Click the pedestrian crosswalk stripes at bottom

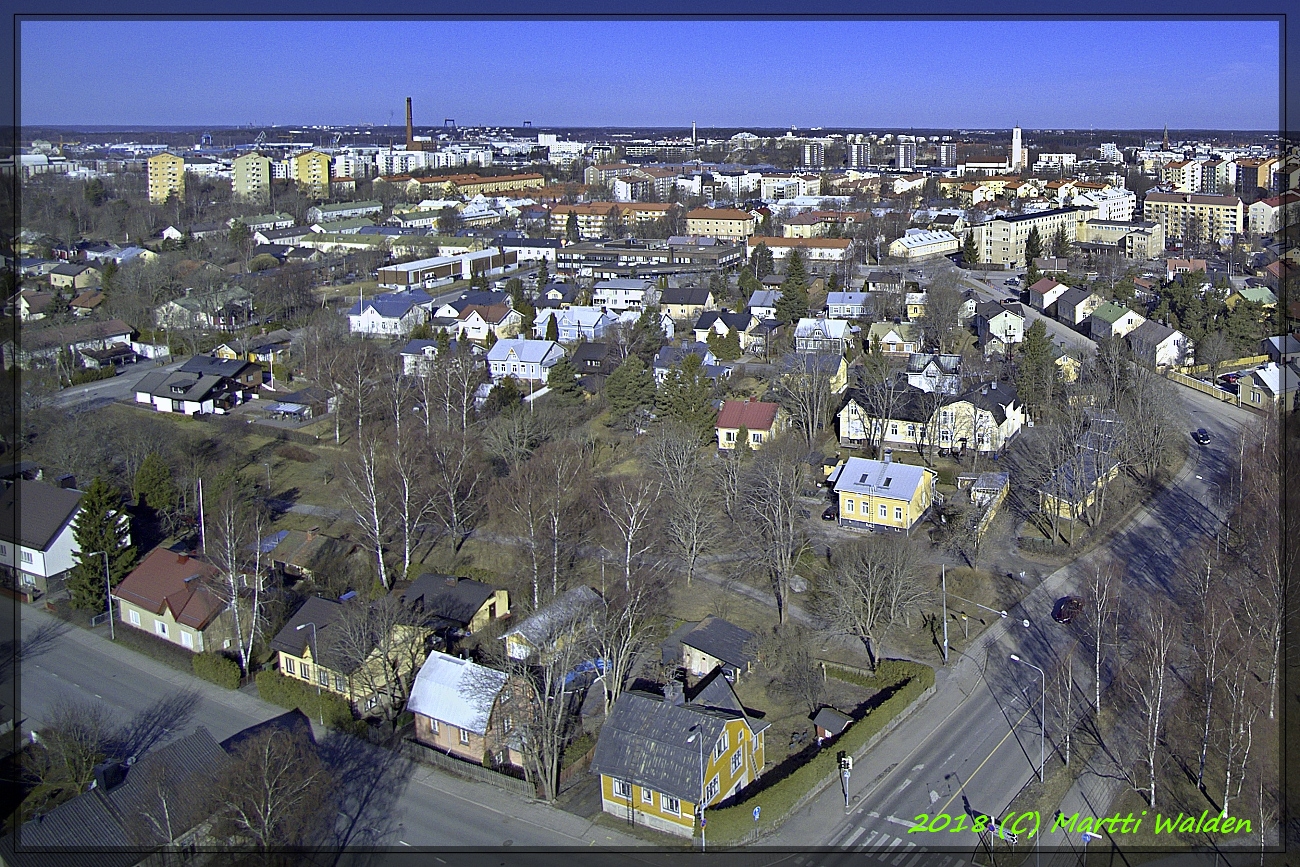tap(870, 838)
